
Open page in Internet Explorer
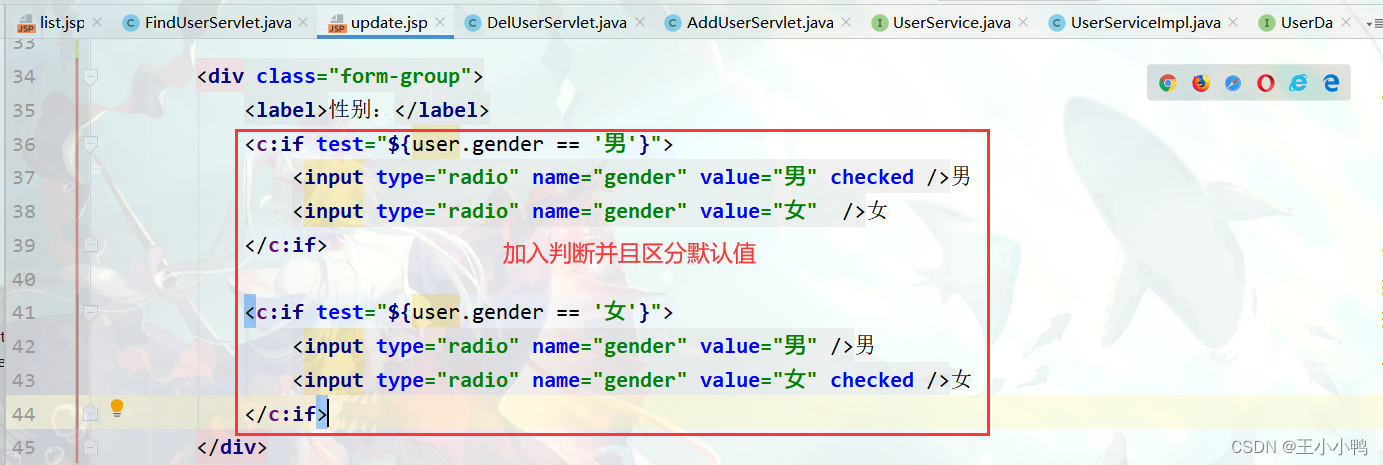tap(1298, 84)
